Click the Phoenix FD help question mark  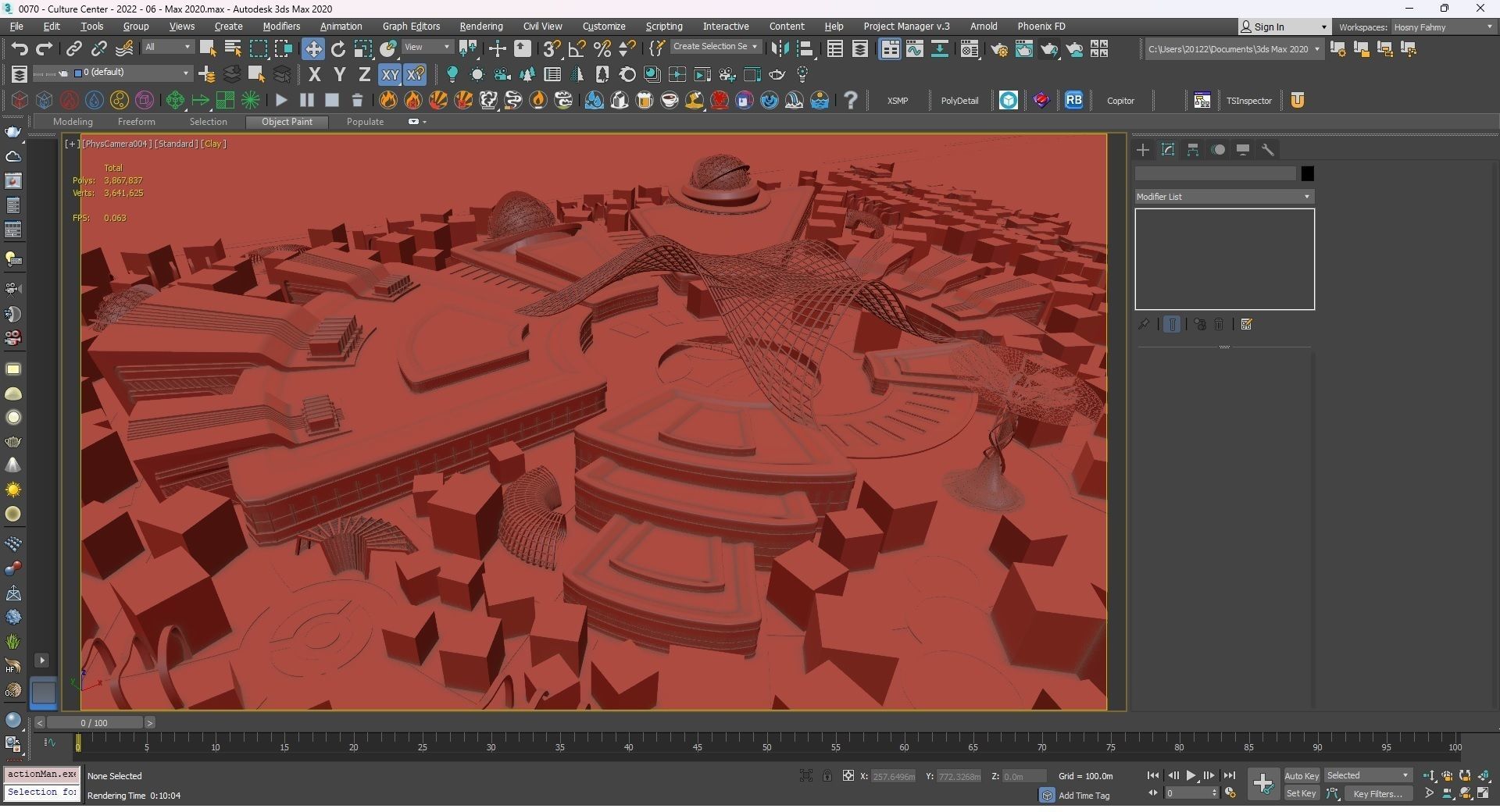851,100
